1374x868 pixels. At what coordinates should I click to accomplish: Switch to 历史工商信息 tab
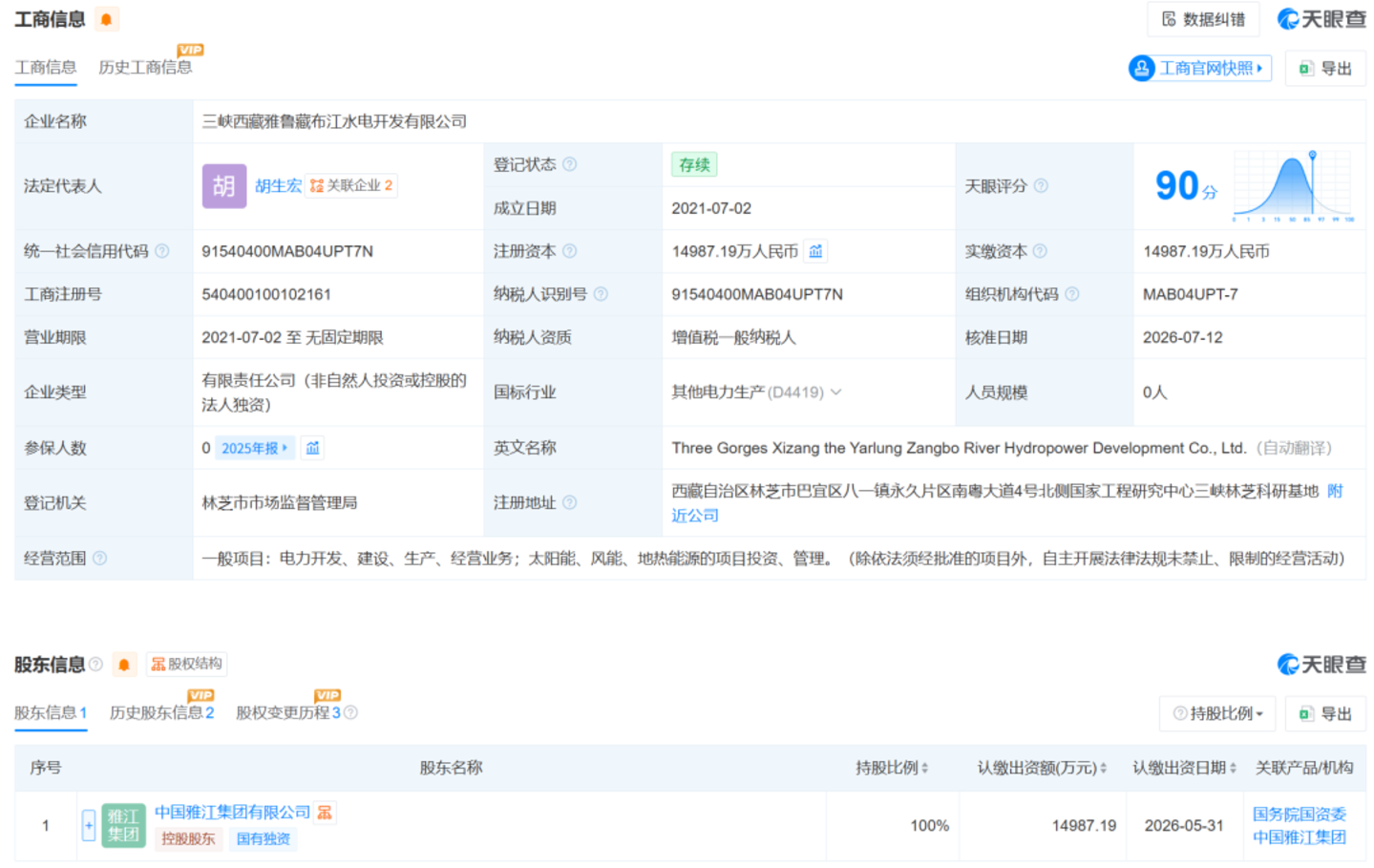click(145, 67)
